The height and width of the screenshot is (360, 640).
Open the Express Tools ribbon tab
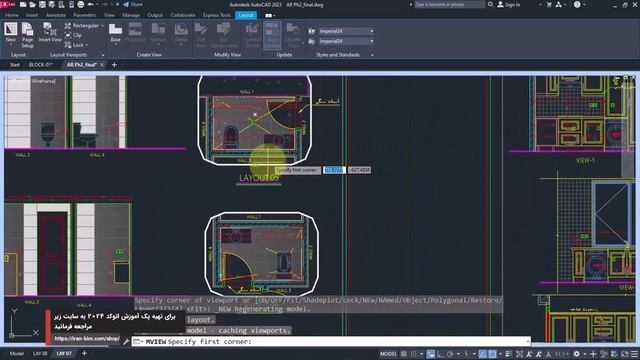coord(217,15)
